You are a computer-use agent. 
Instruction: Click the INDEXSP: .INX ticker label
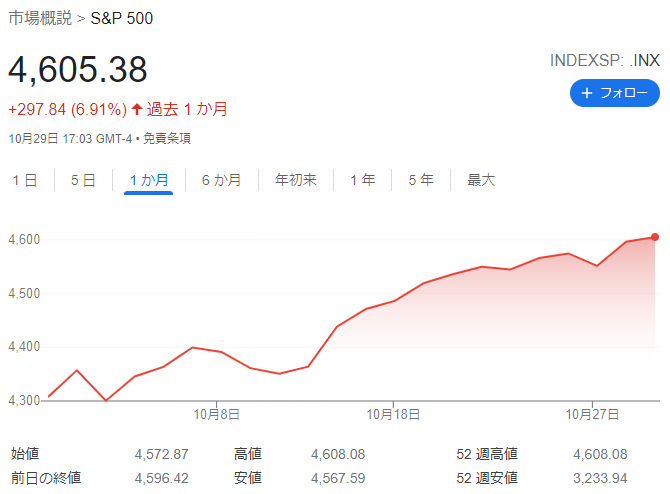click(x=605, y=60)
